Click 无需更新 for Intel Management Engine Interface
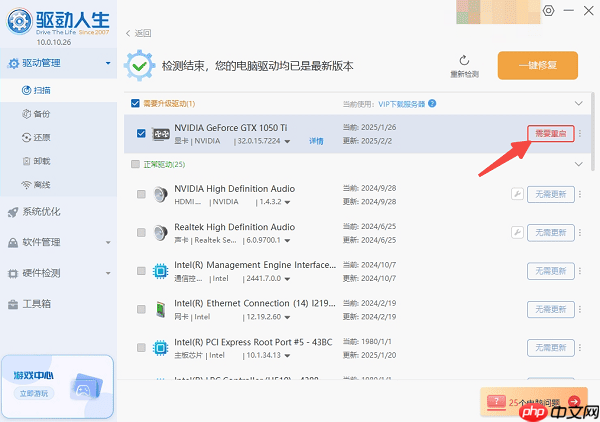This screenshot has height=422, width=600. (551, 271)
